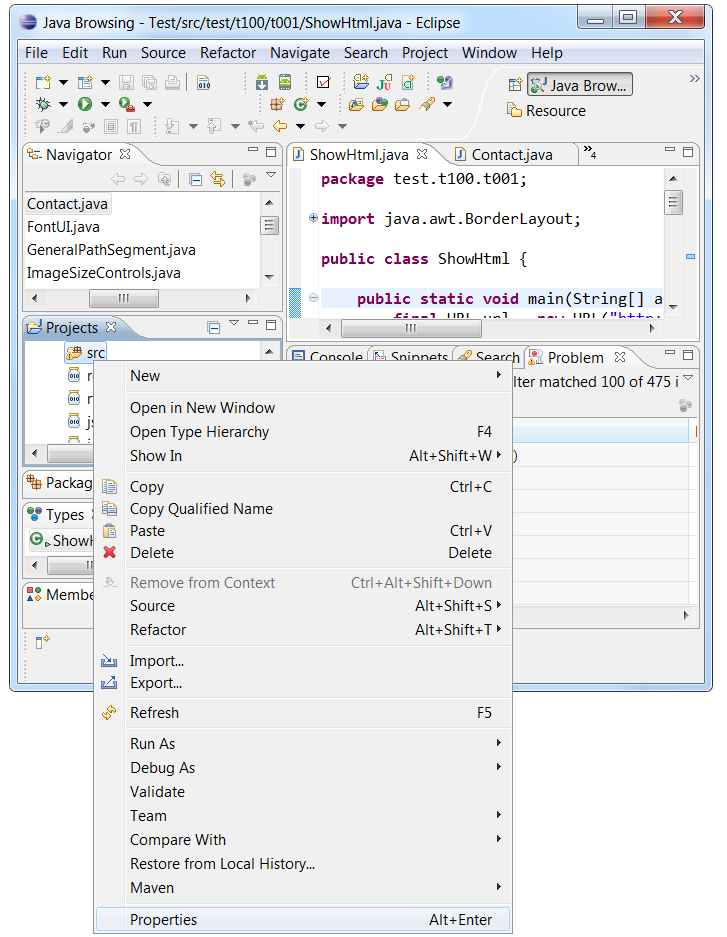Click the Paste clipboard icon in menu
The width and height of the screenshot is (727, 937).
pos(109,530)
